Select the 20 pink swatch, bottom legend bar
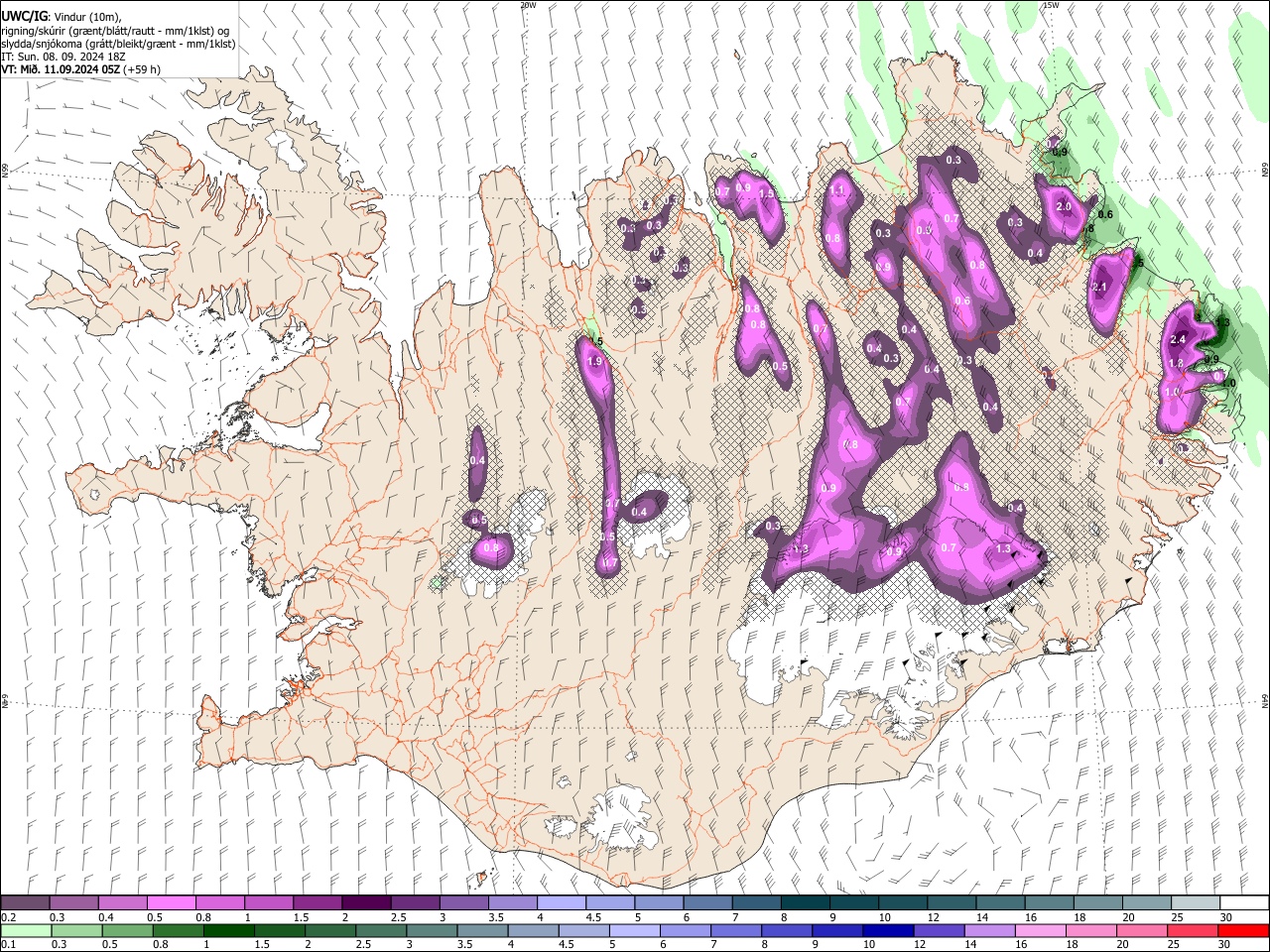Screen dimensions: 1270x952 click(1141, 930)
